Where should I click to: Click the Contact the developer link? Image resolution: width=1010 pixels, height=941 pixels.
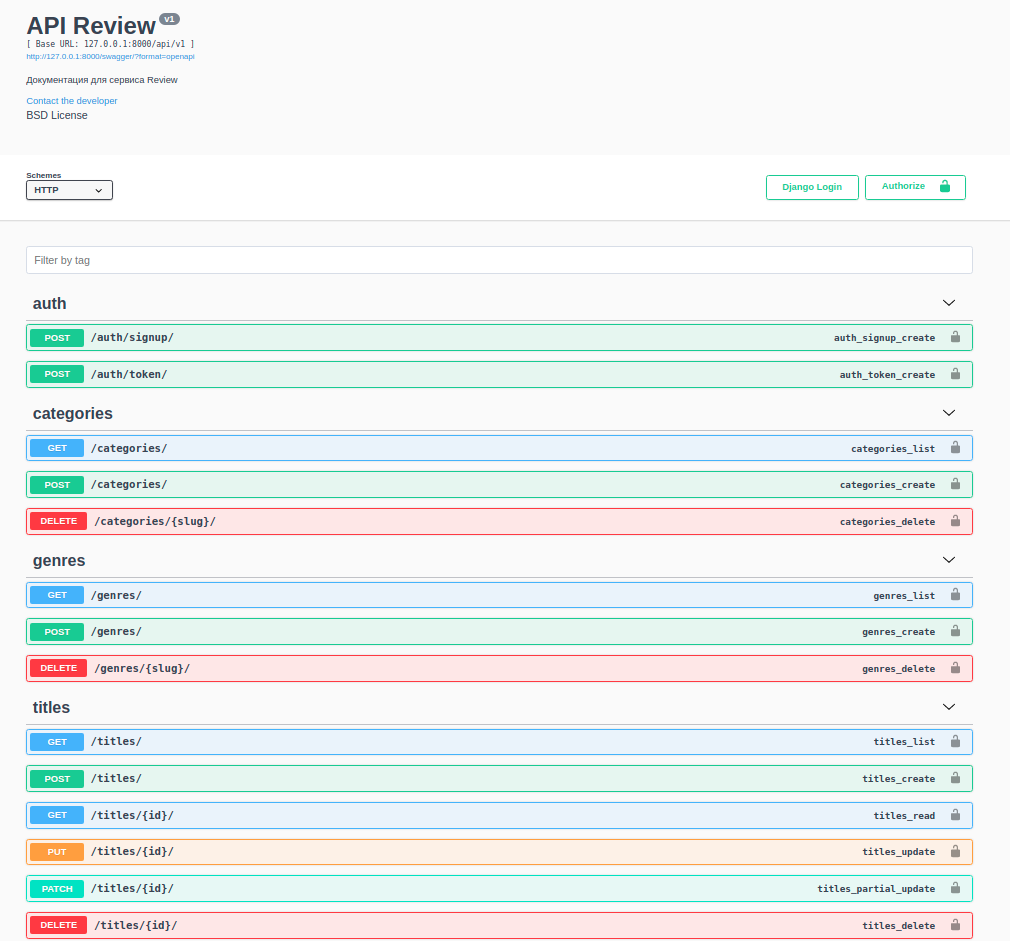pos(71,100)
